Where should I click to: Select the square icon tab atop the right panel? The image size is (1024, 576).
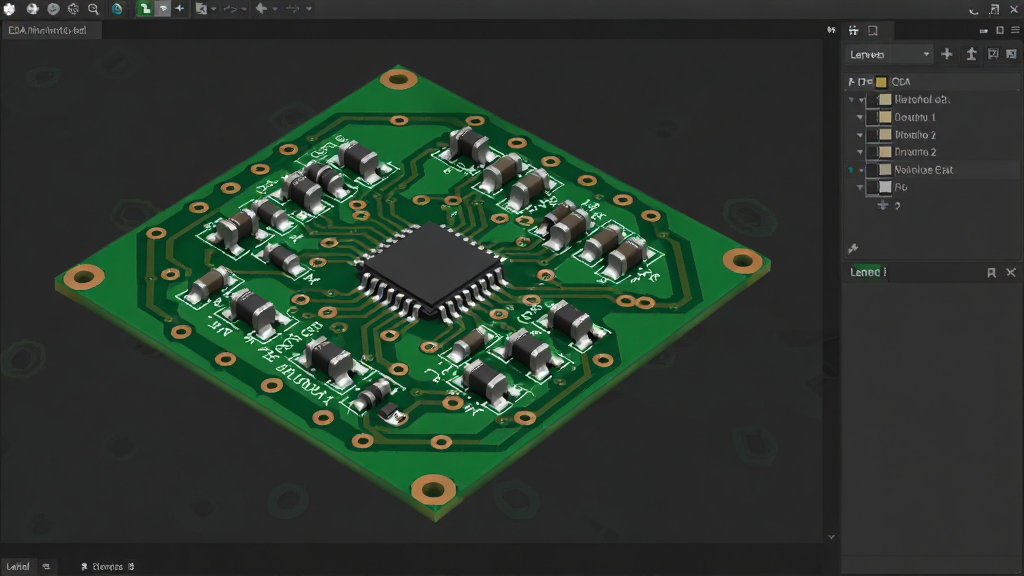coord(872,30)
